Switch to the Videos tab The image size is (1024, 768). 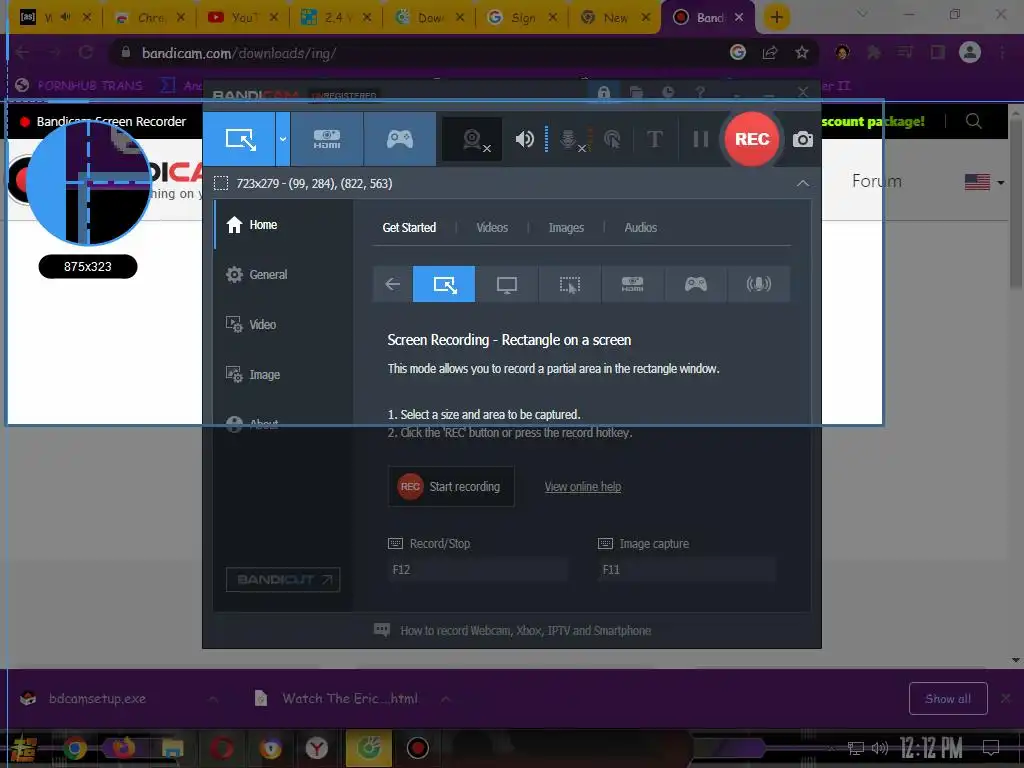coord(492,227)
